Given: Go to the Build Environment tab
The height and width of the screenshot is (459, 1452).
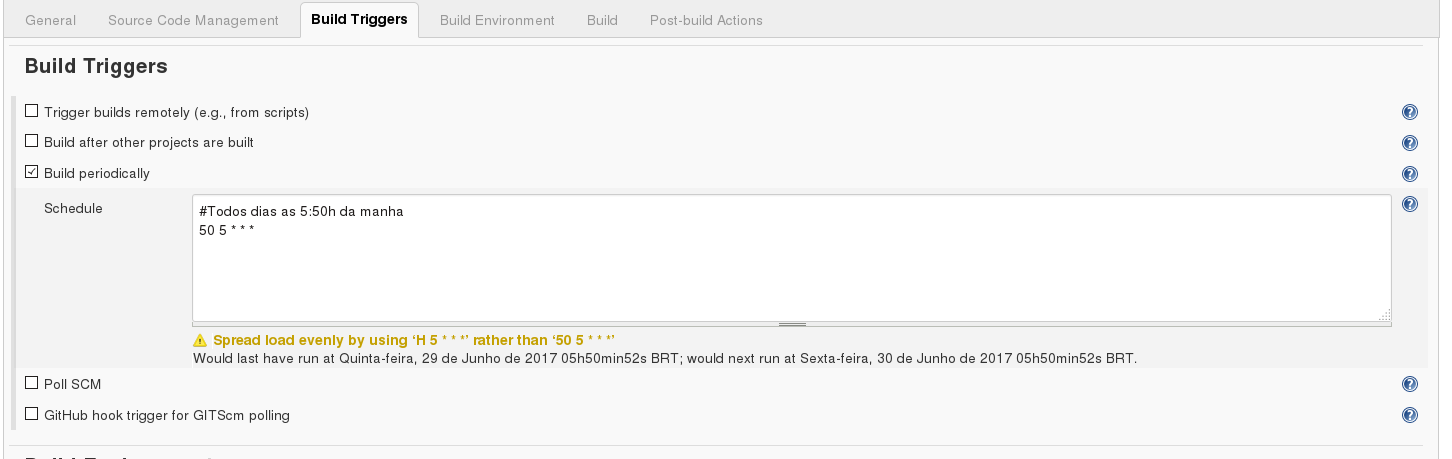Looking at the screenshot, I should pyautogui.click(x=497, y=20).
